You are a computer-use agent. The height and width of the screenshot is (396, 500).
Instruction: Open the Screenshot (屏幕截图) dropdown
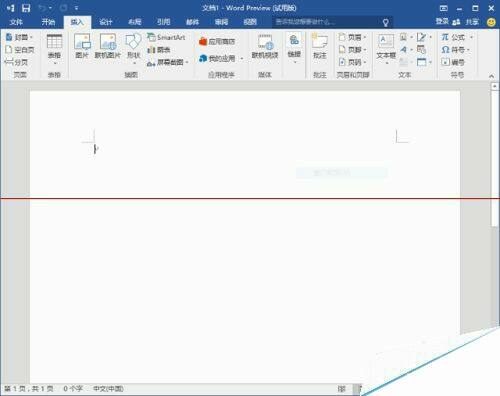coord(168,62)
